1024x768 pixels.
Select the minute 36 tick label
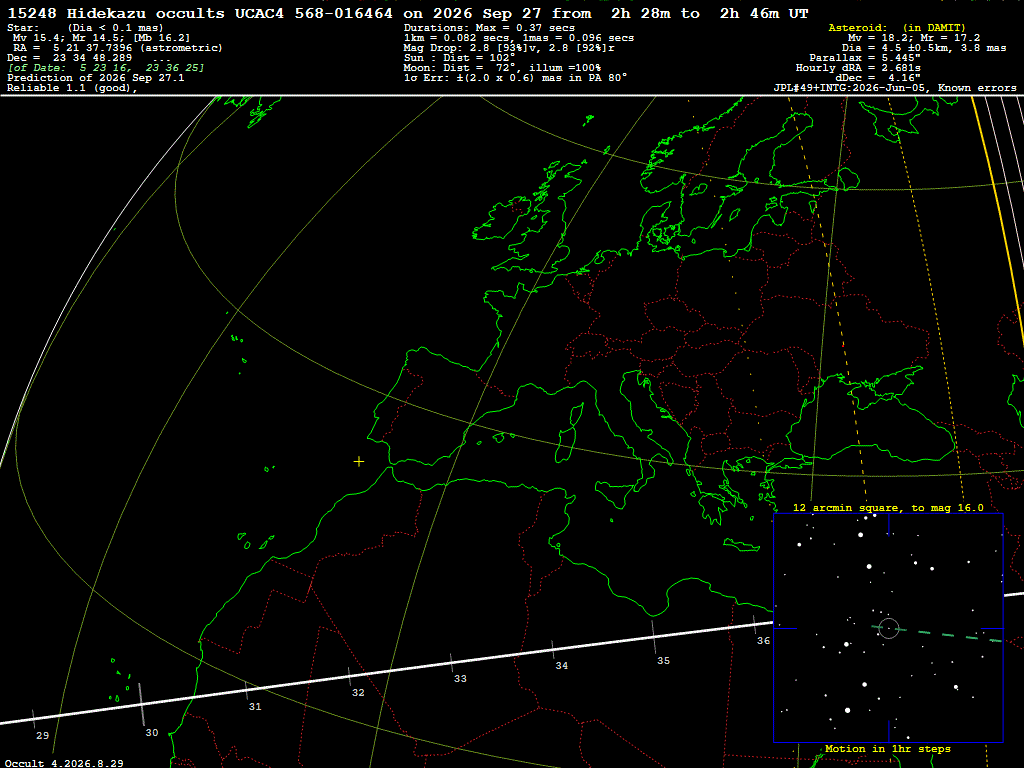pos(763,641)
